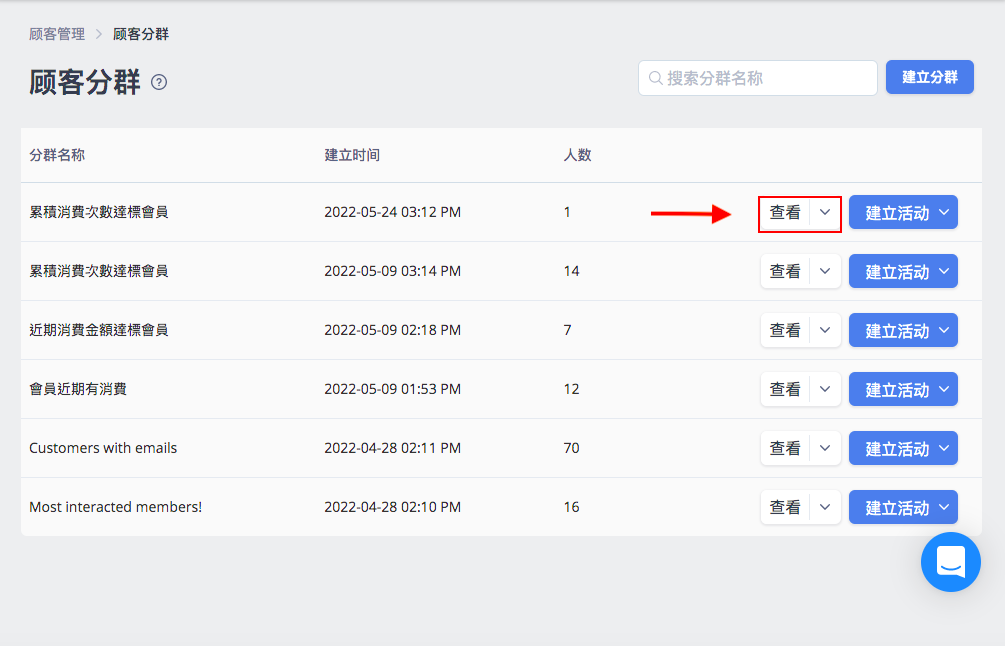Click the member count 16
Screen dimensions: 1005x646
pos(571,507)
